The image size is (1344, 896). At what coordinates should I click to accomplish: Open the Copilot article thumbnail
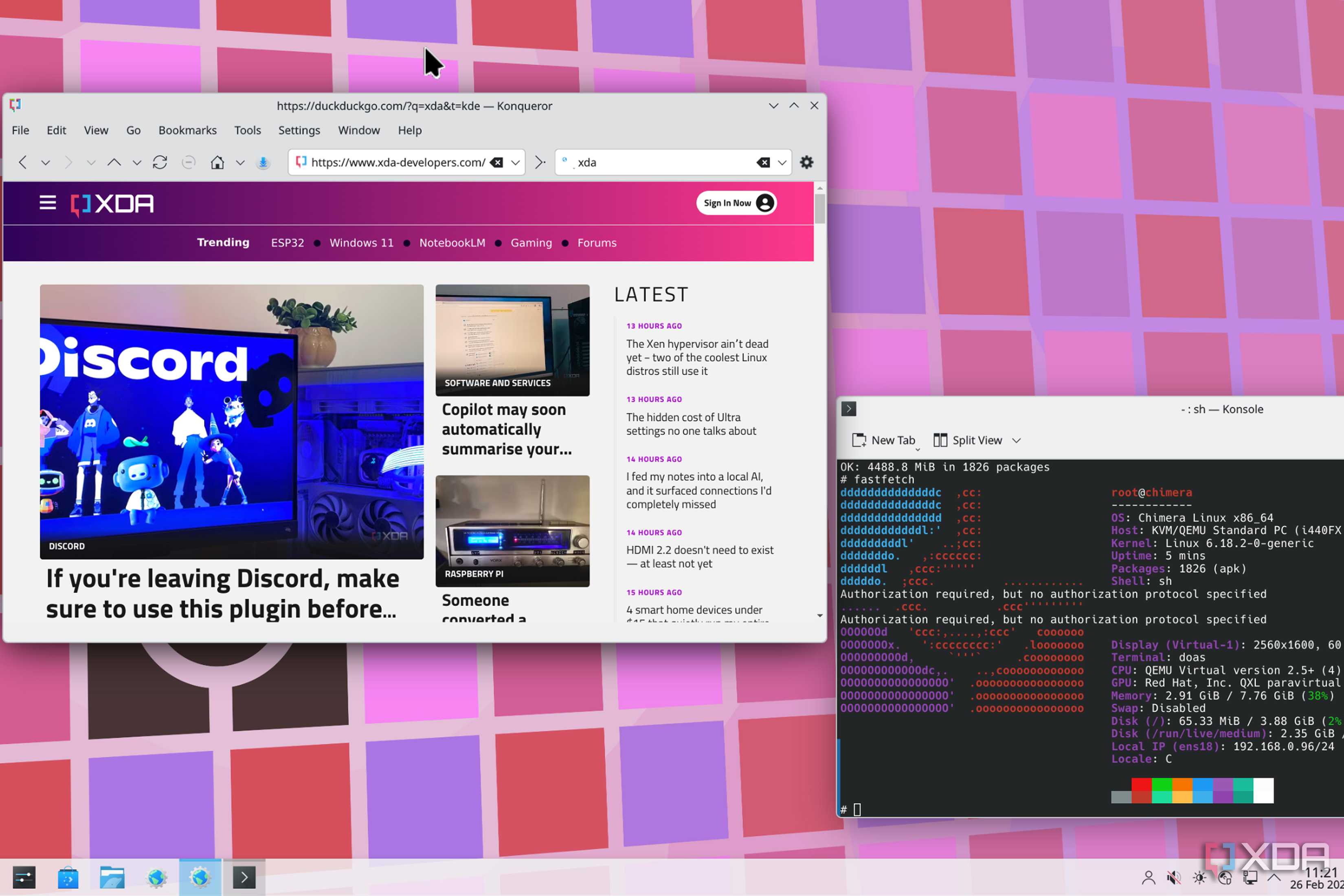[x=513, y=340]
